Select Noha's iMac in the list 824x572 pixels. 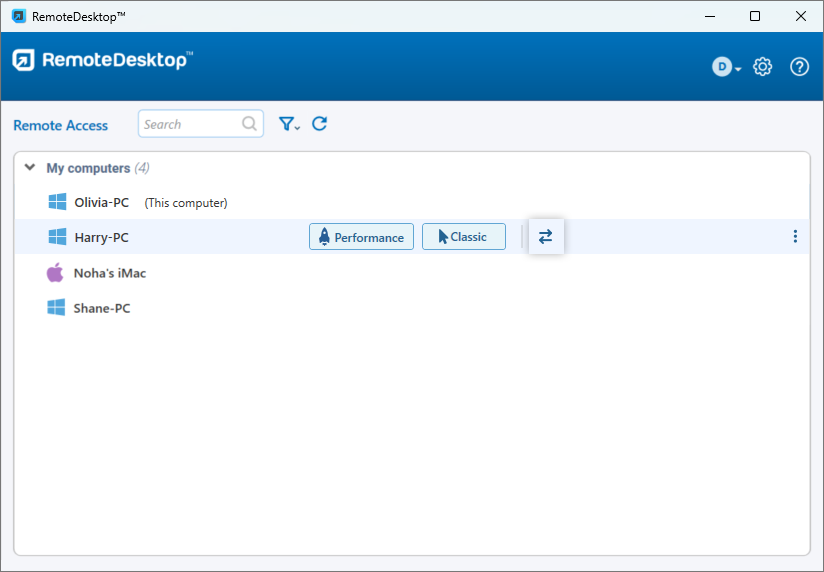110,273
